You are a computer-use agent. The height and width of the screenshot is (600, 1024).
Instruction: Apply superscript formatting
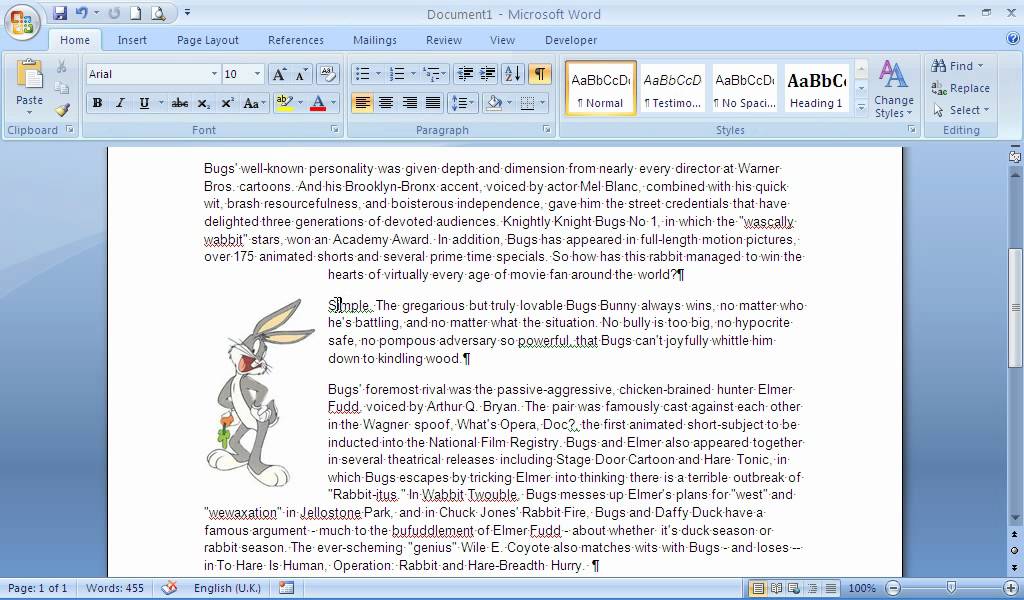coord(227,103)
